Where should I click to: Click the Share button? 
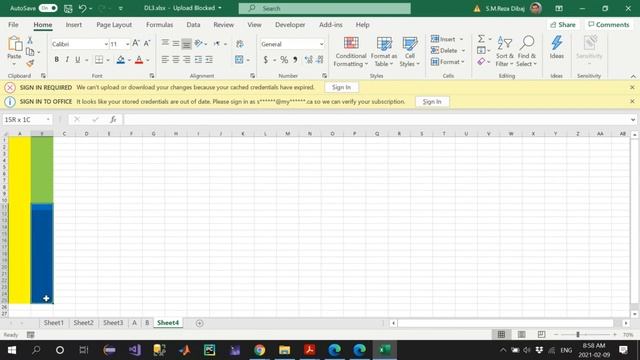coord(563,25)
